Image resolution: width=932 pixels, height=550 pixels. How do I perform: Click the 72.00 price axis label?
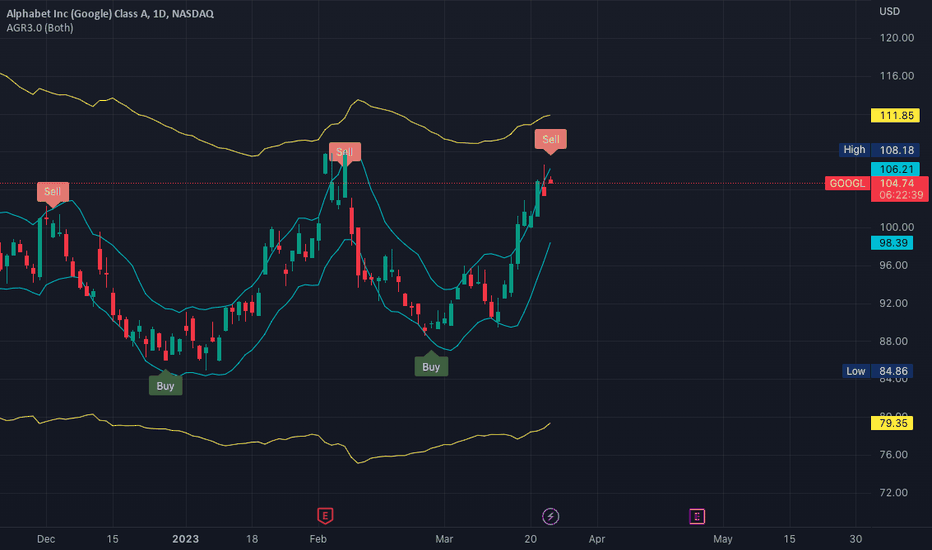pos(893,493)
